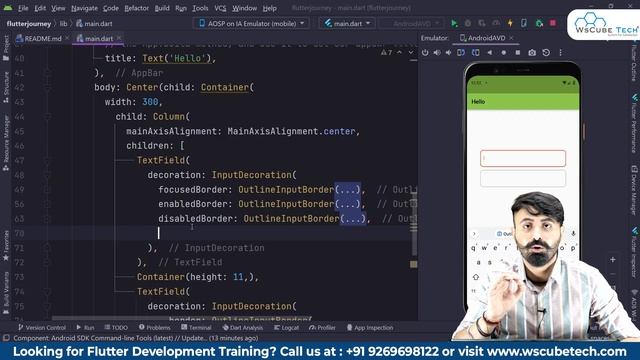The image size is (640, 360).
Task: Attach debugger to Android process icon
Action: pyautogui.click(x=539, y=24)
